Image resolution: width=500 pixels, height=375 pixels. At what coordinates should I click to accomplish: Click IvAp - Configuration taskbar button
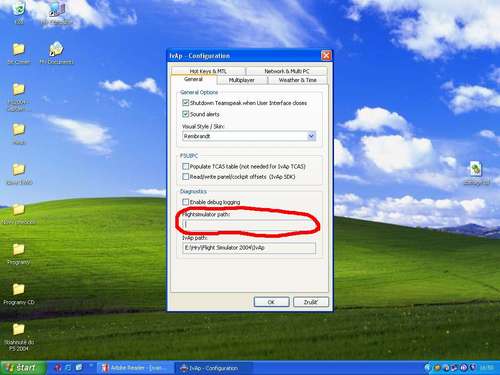click(213, 368)
